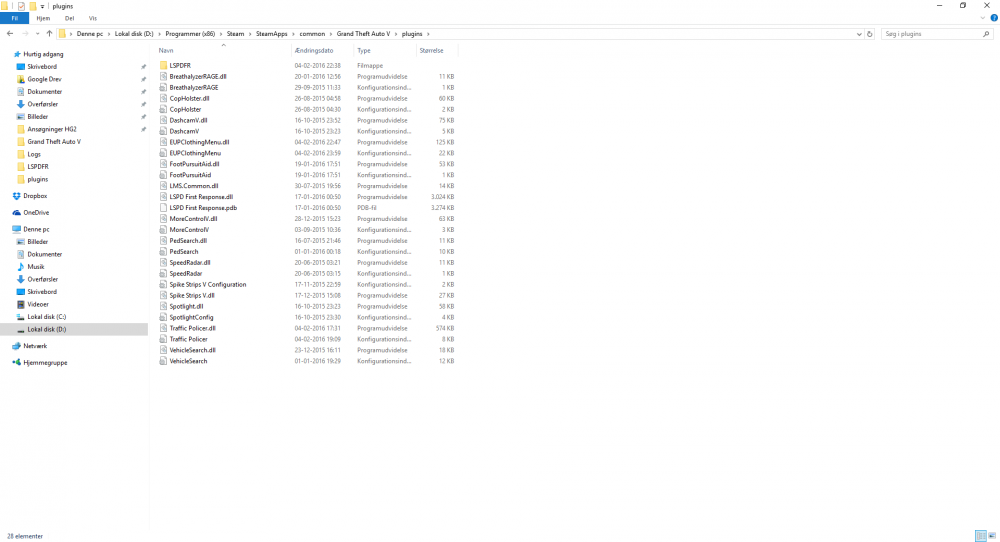Select EUPClothingMenu configuration file
Screen dimensions: 1000x542
click(195, 153)
